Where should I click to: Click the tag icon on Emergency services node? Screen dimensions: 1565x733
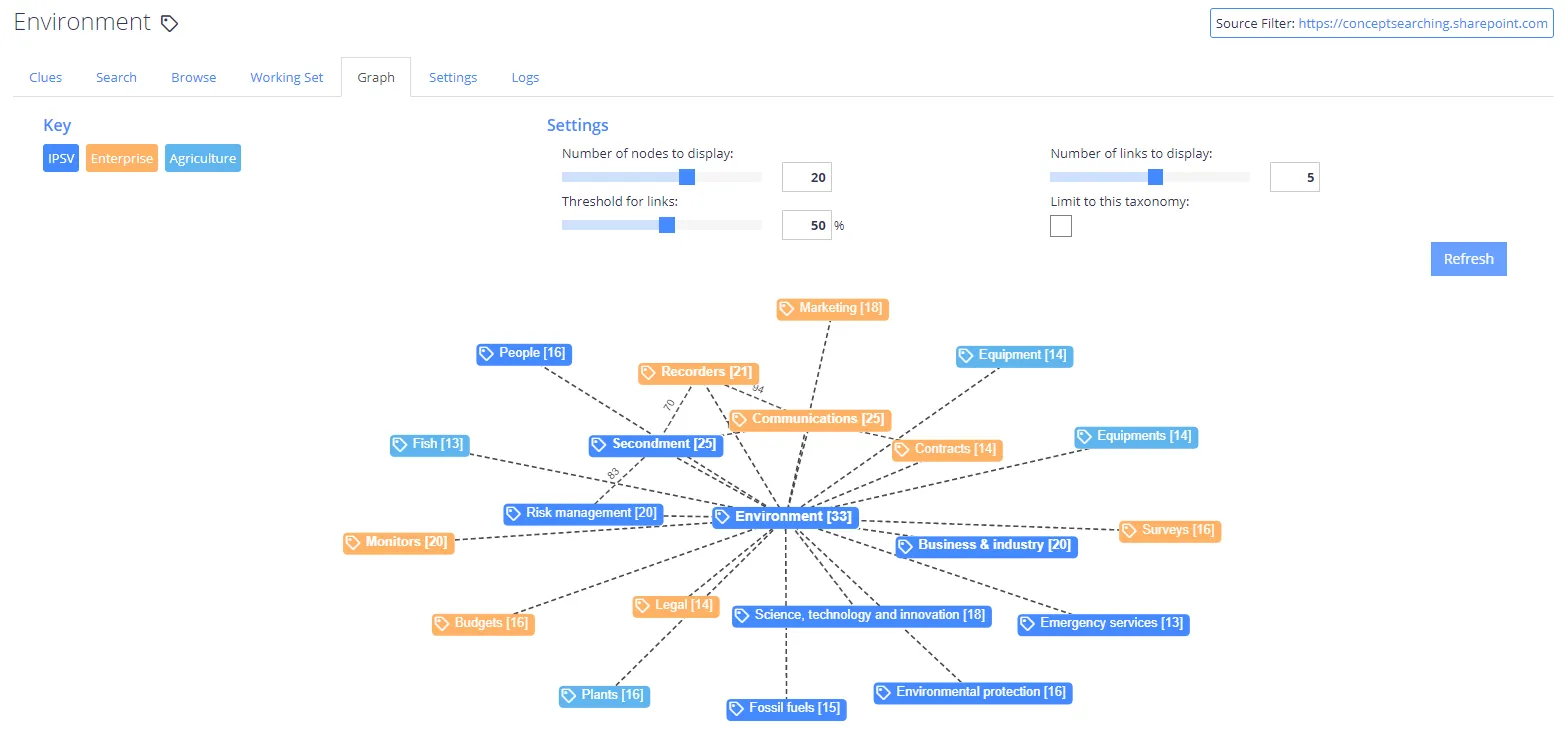tap(1028, 624)
